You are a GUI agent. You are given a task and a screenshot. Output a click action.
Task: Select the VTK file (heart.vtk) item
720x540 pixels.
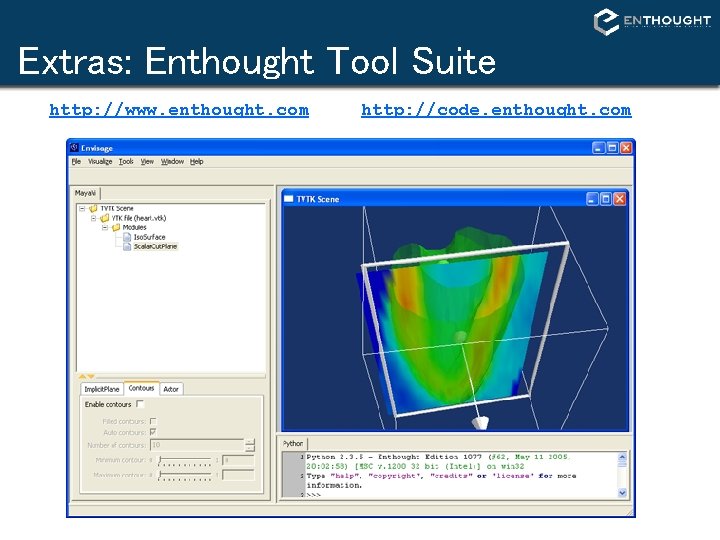click(x=139, y=218)
